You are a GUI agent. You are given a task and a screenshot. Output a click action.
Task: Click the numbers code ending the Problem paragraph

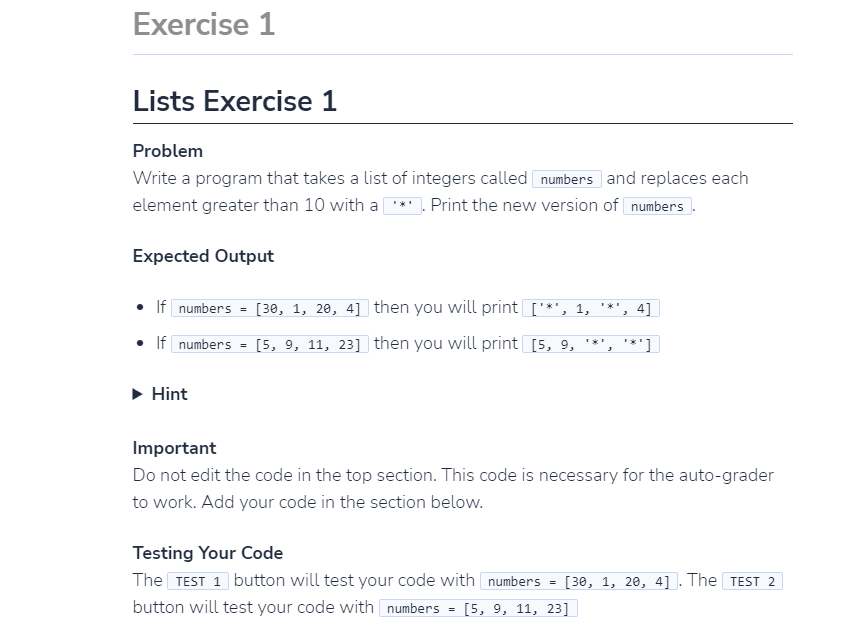click(x=658, y=206)
